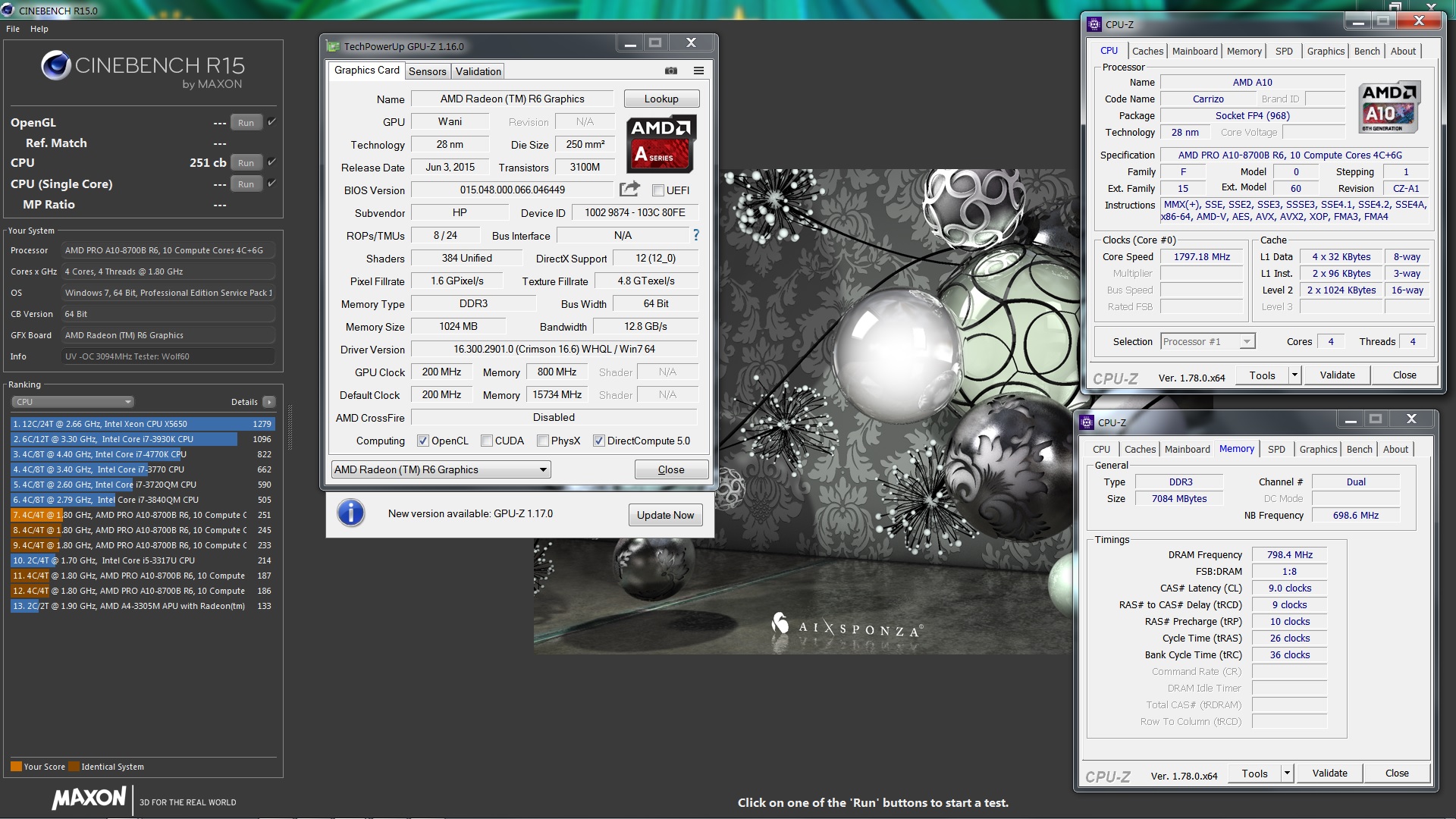Viewport: 1456px width, 819px height.
Task: Click Close button in GPU-Z
Action: click(x=671, y=469)
